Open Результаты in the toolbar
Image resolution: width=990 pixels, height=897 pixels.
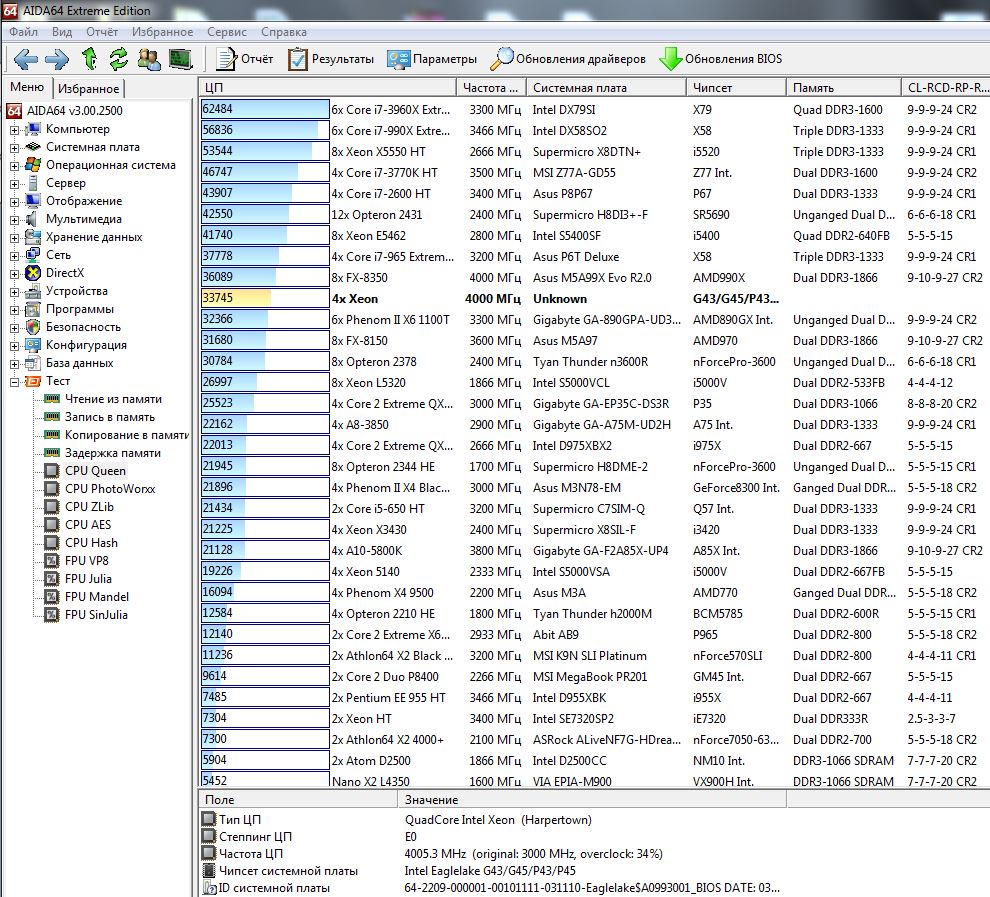coord(331,59)
